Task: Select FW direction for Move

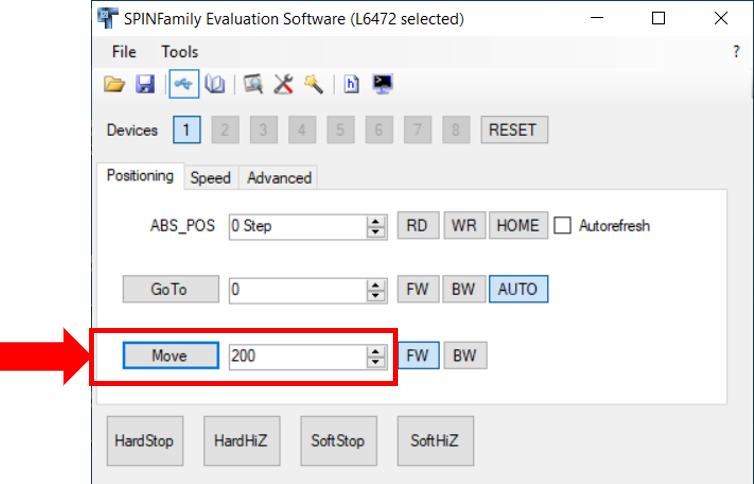Action: coord(418,356)
